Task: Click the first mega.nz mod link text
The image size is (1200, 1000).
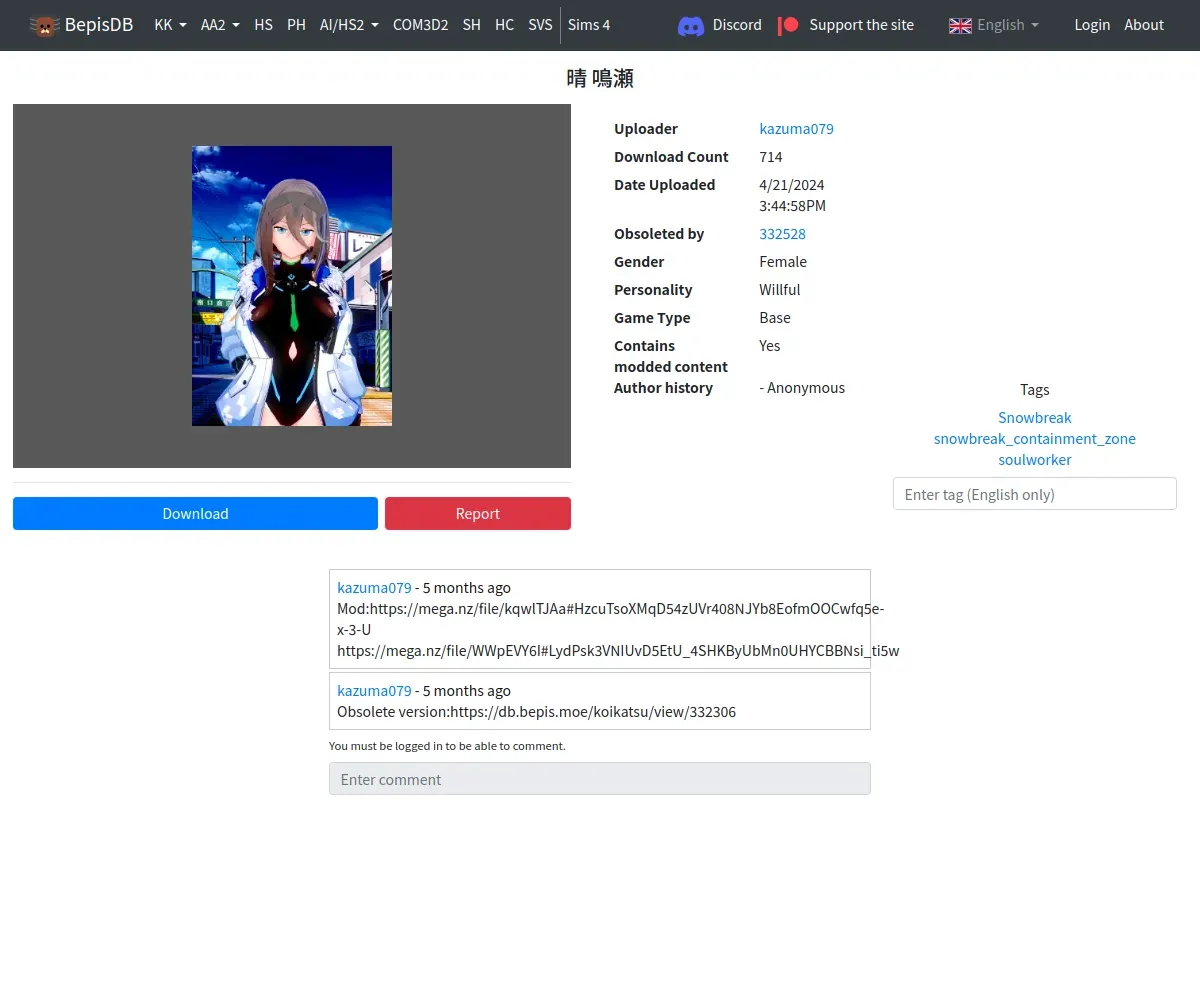Action: point(610,619)
